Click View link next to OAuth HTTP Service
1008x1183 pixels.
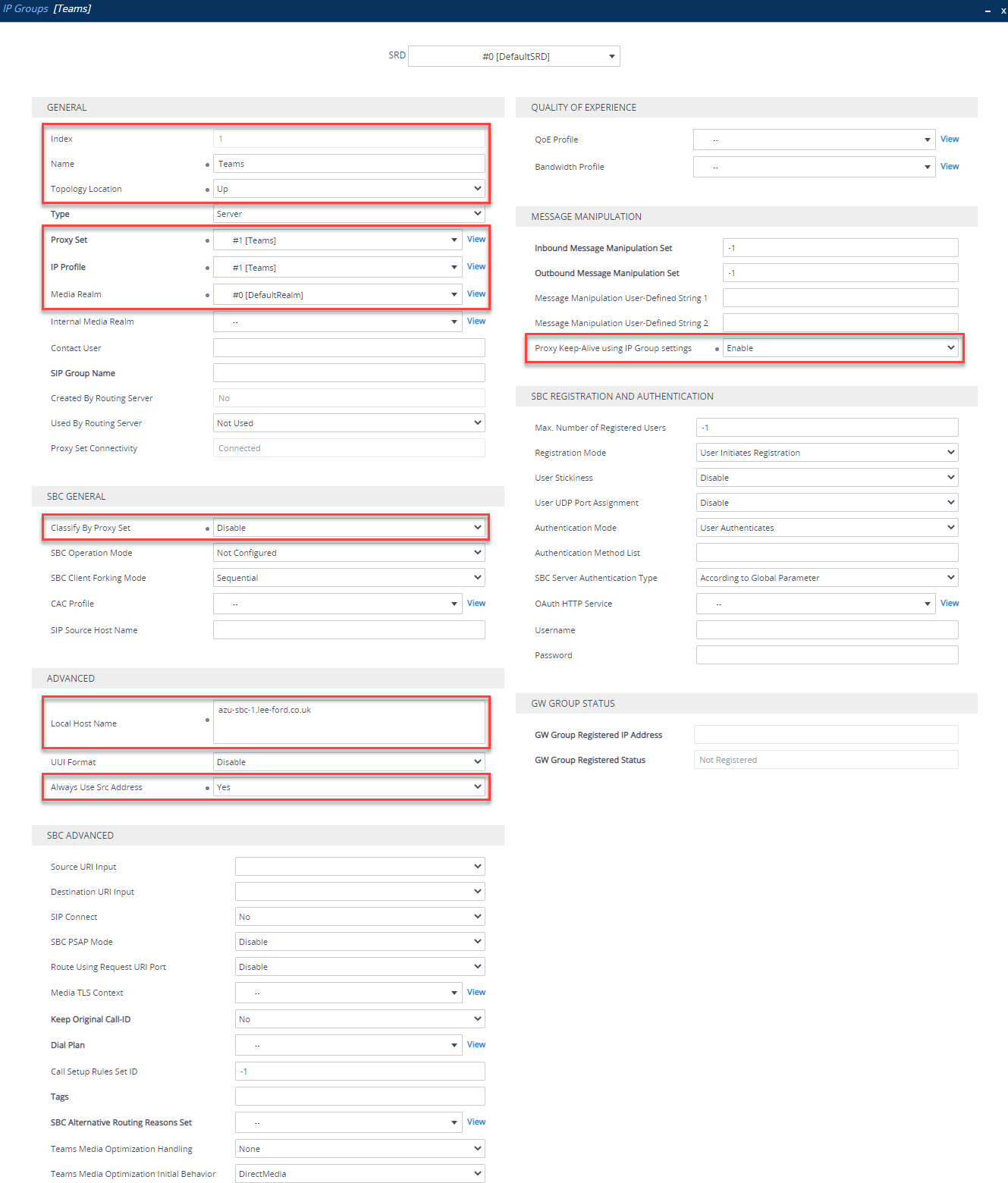(950, 604)
